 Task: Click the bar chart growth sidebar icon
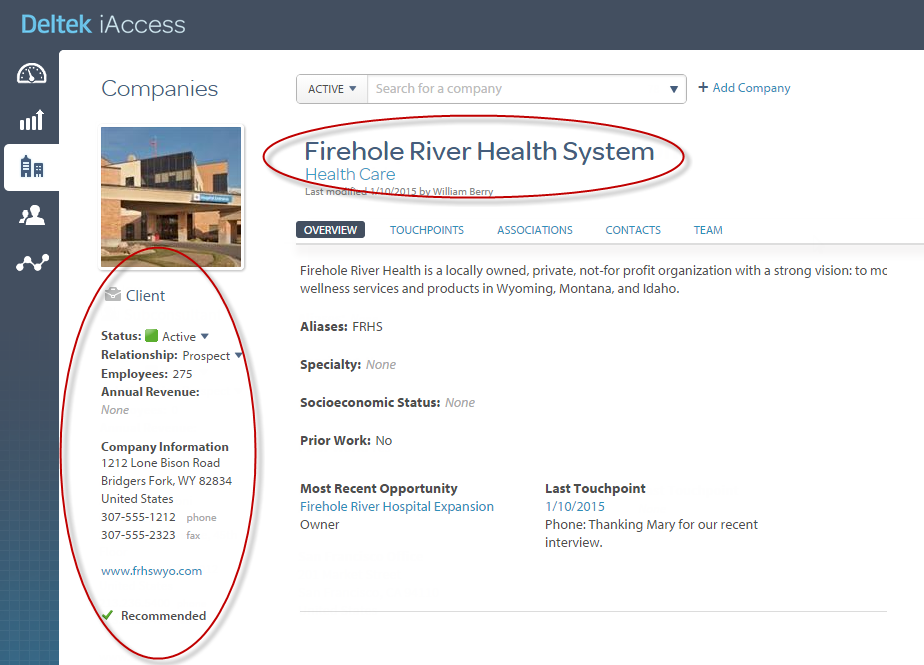[32, 121]
